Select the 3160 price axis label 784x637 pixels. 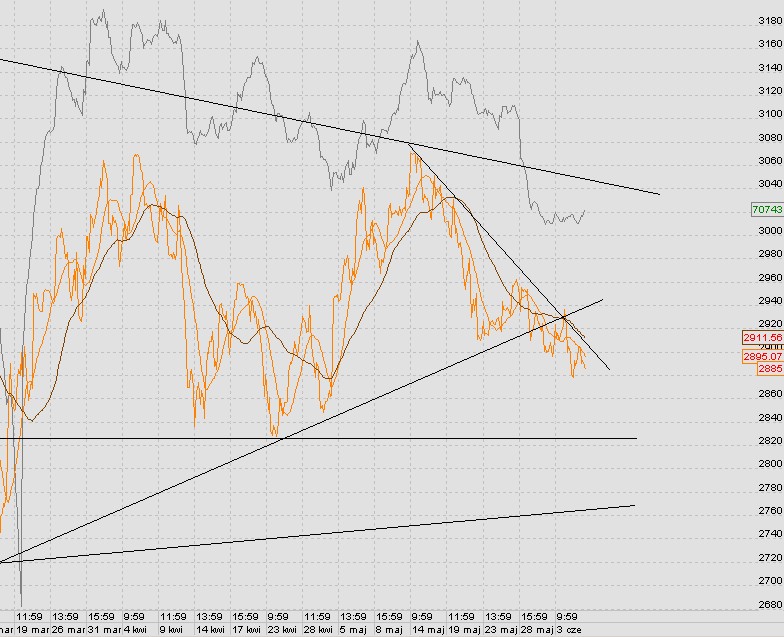[770, 44]
